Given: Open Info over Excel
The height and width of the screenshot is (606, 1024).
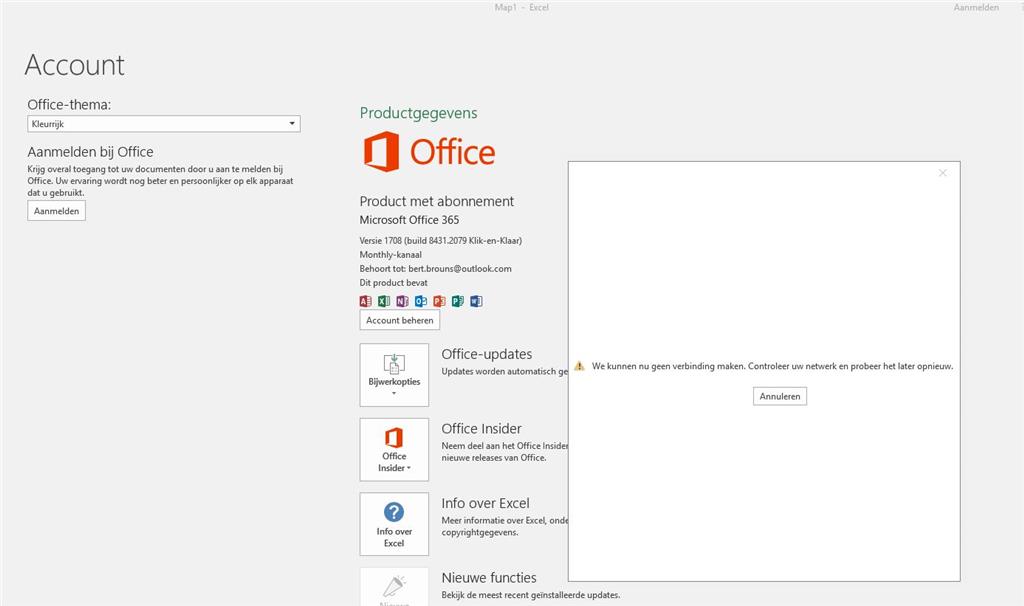Looking at the screenshot, I should (394, 524).
